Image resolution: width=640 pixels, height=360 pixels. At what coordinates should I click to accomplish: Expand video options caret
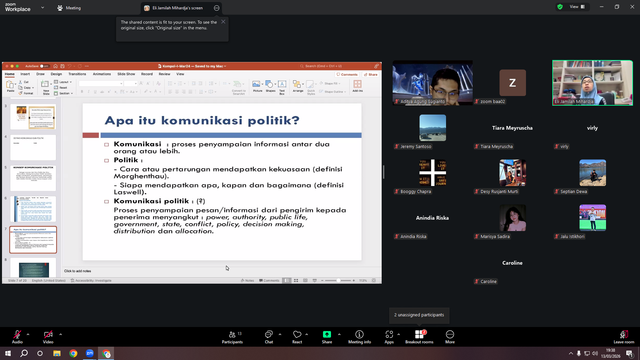(x=60, y=334)
